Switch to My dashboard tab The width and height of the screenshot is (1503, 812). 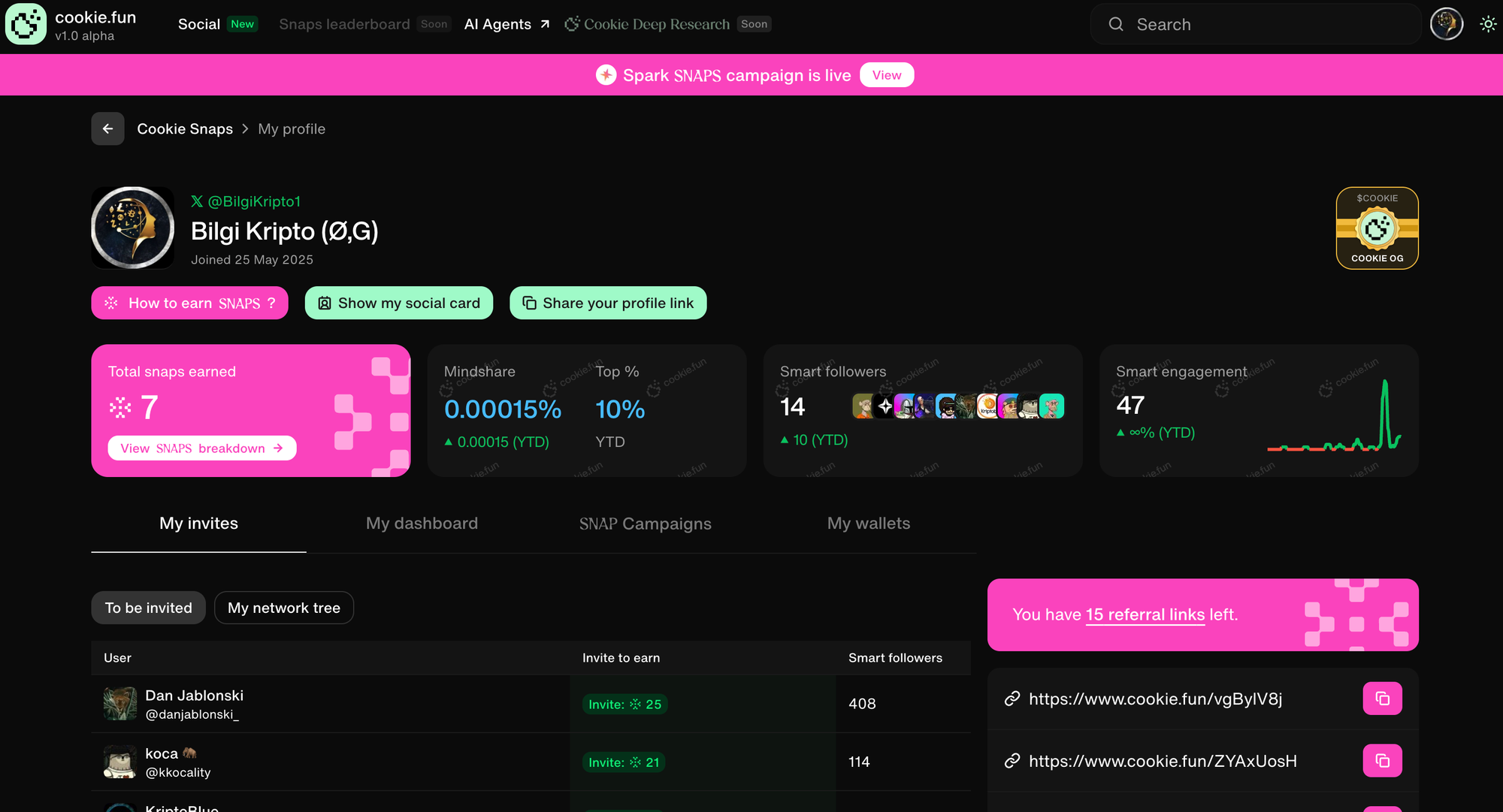pyautogui.click(x=422, y=524)
